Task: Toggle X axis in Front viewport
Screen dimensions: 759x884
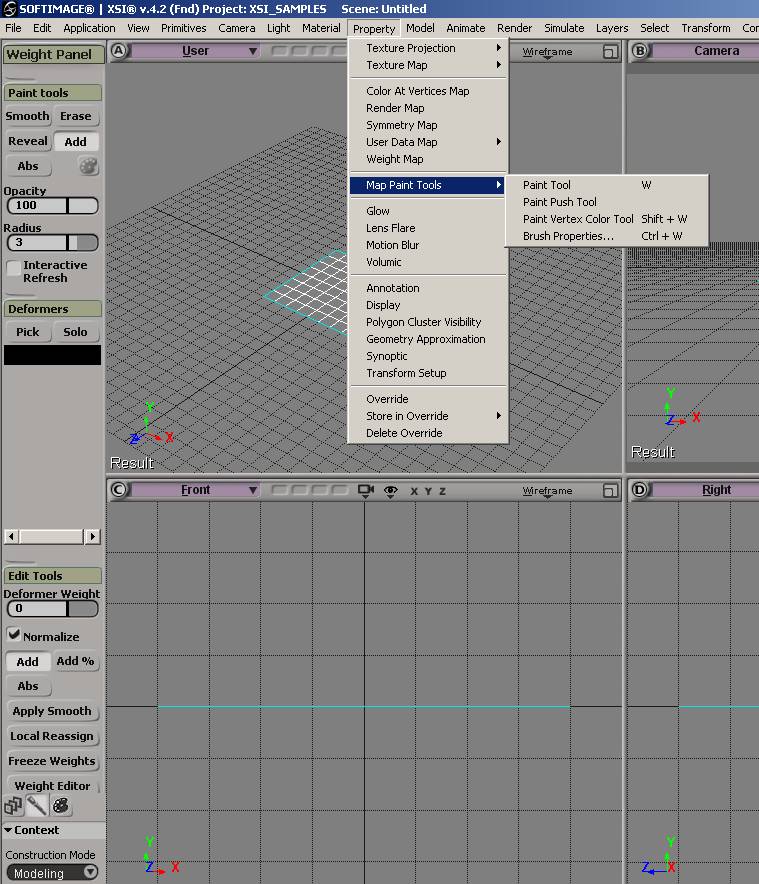Action: pyautogui.click(x=414, y=491)
